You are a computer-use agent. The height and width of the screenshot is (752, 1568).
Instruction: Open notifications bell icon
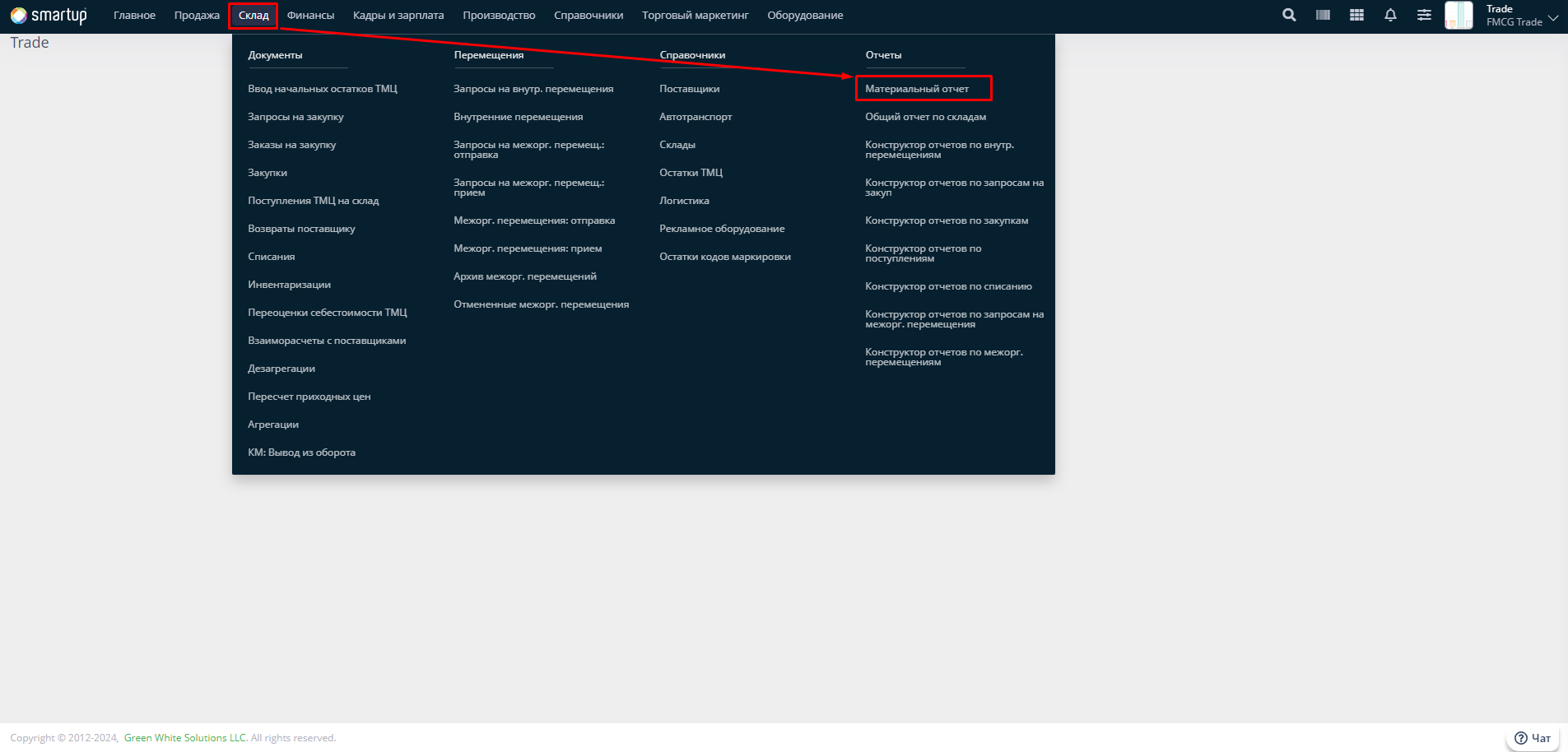[x=1390, y=15]
